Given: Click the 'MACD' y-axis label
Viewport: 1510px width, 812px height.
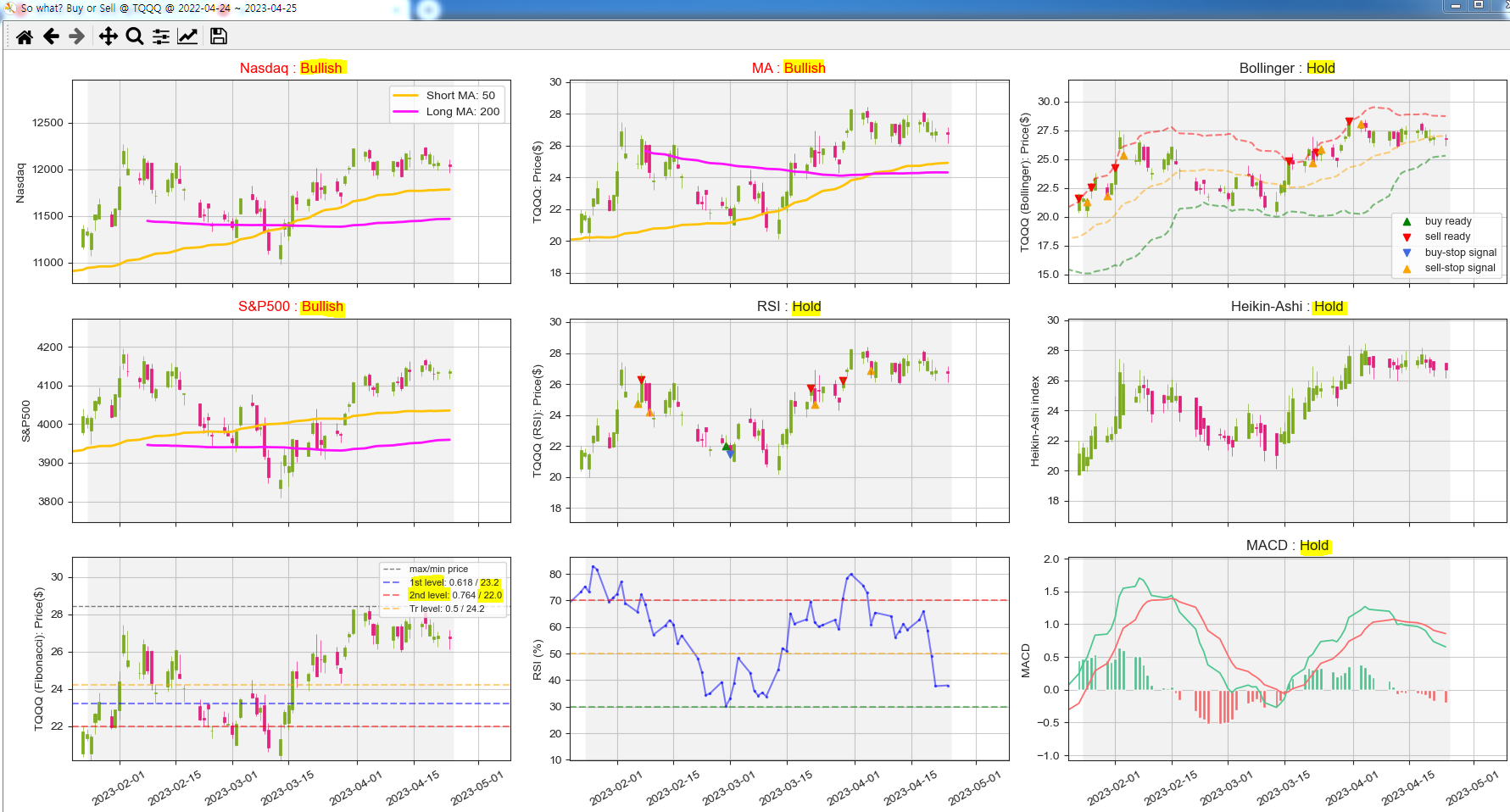Looking at the screenshot, I should [1025, 659].
